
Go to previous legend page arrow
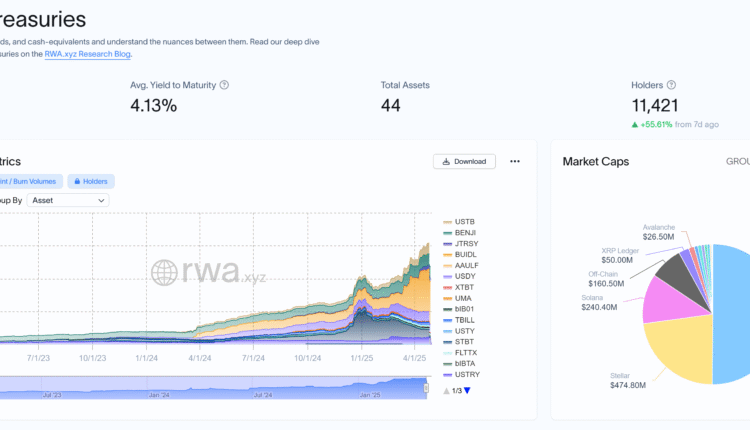[x=445, y=390]
